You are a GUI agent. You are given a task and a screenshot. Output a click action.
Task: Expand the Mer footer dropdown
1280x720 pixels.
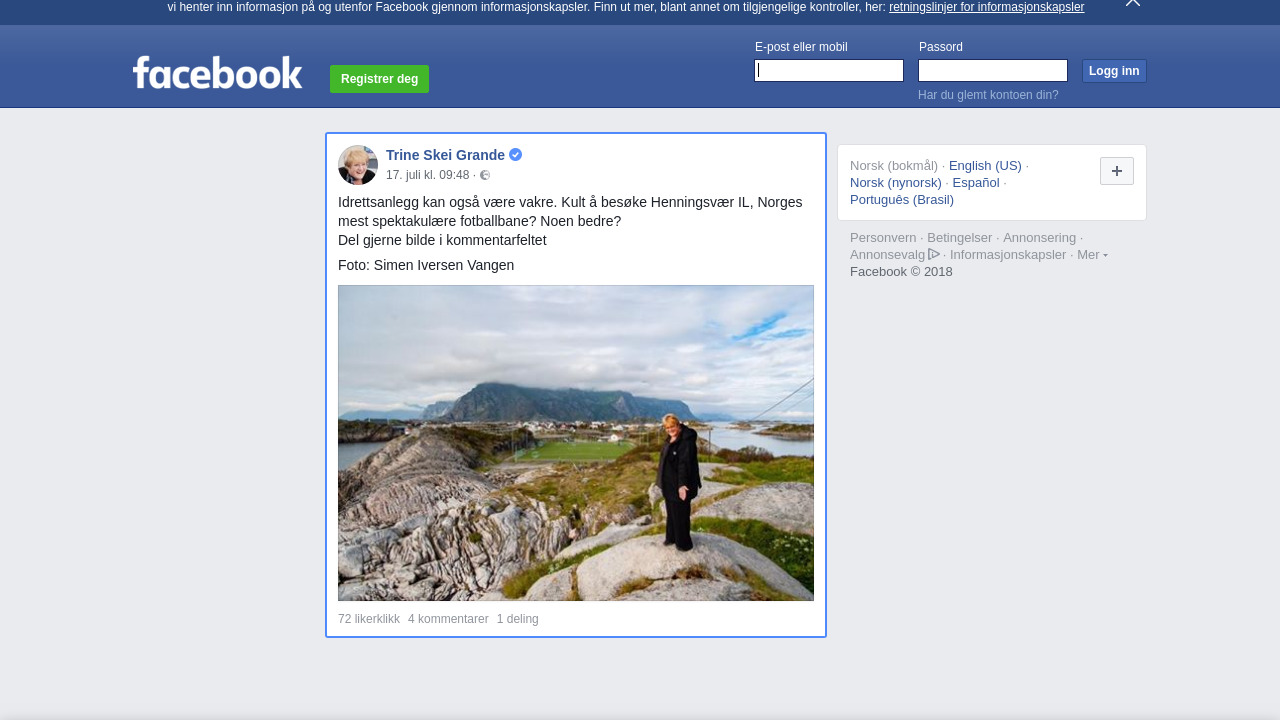pyautogui.click(x=1092, y=255)
